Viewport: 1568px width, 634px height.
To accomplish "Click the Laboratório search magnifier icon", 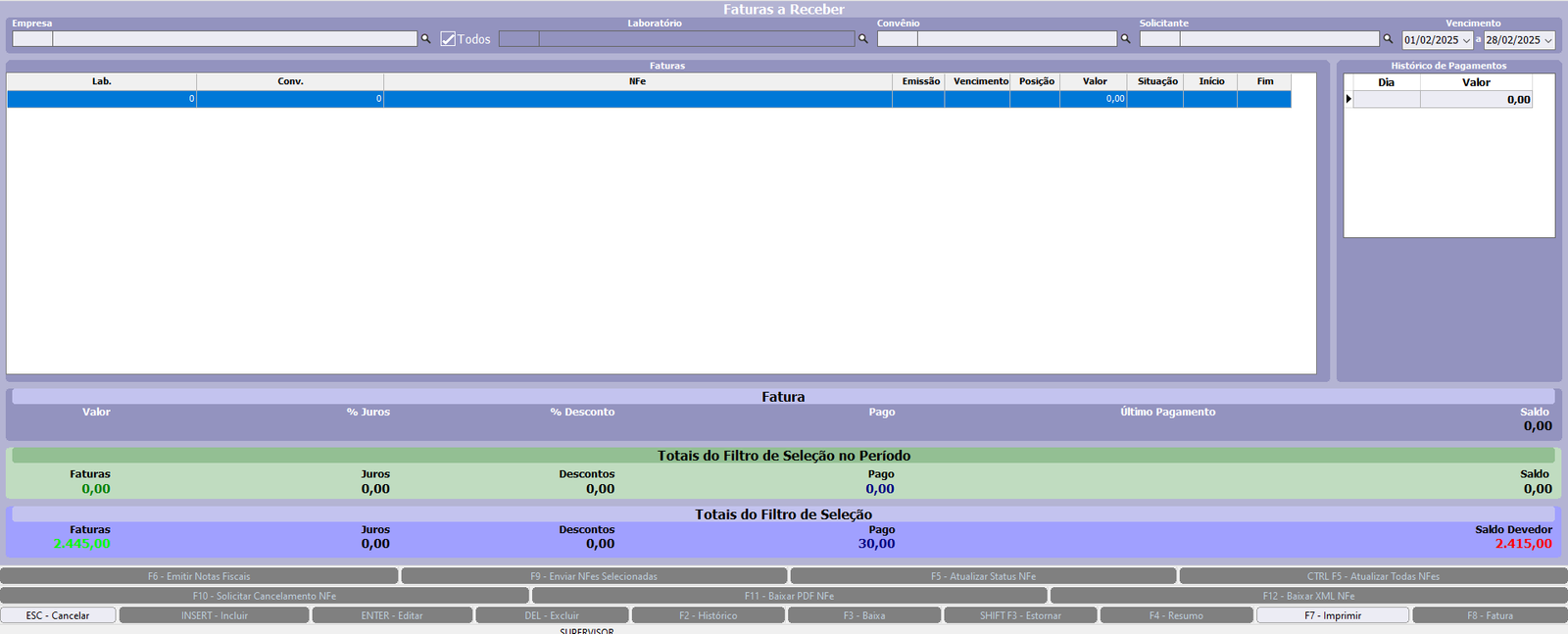I will click(862, 39).
